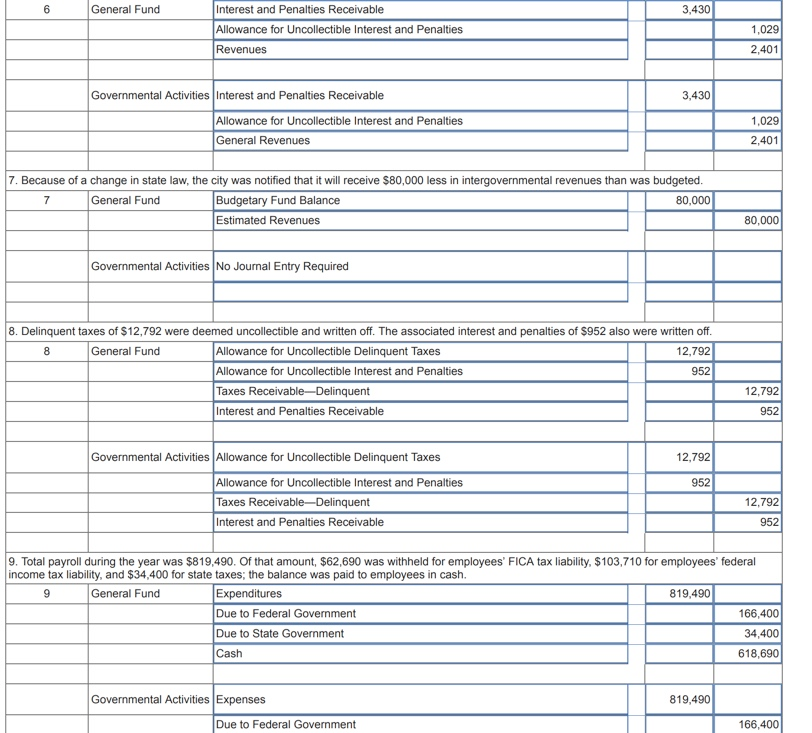Click the Cash account field in entry 9
The width and height of the screenshot is (812, 733).
pyautogui.click(x=420, y=654)
